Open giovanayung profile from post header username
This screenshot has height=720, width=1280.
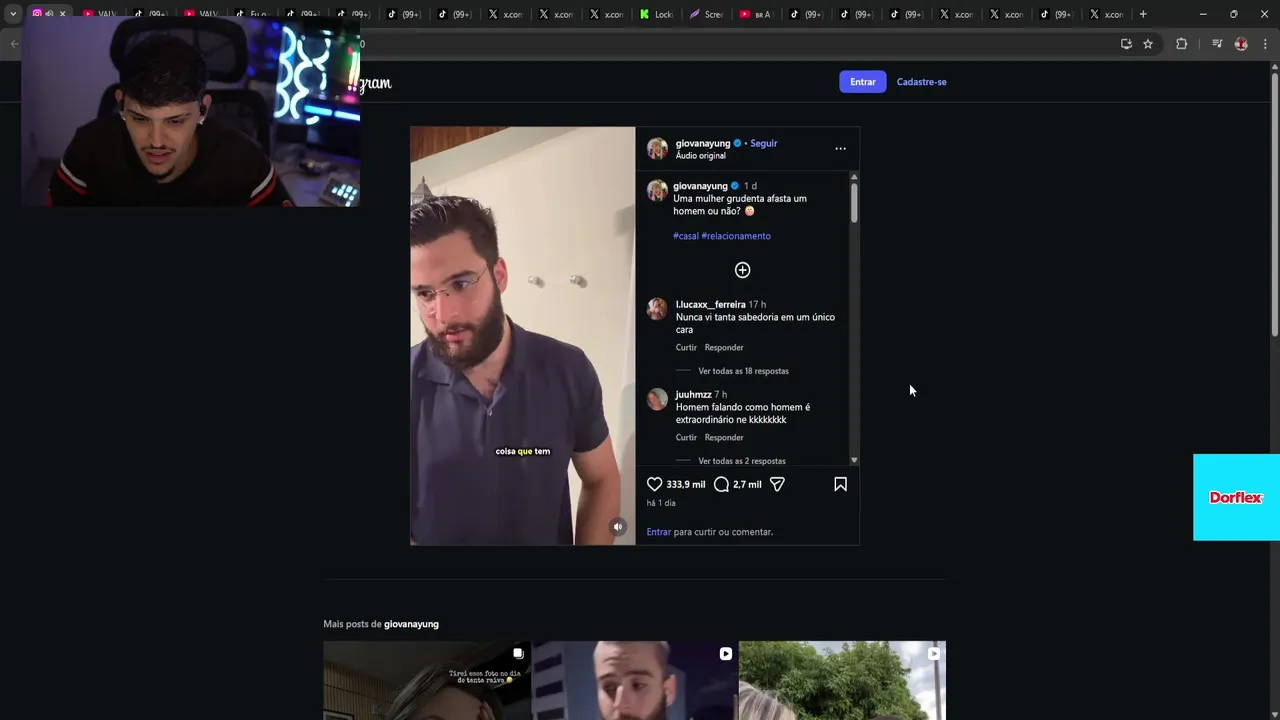pos(703,143)
